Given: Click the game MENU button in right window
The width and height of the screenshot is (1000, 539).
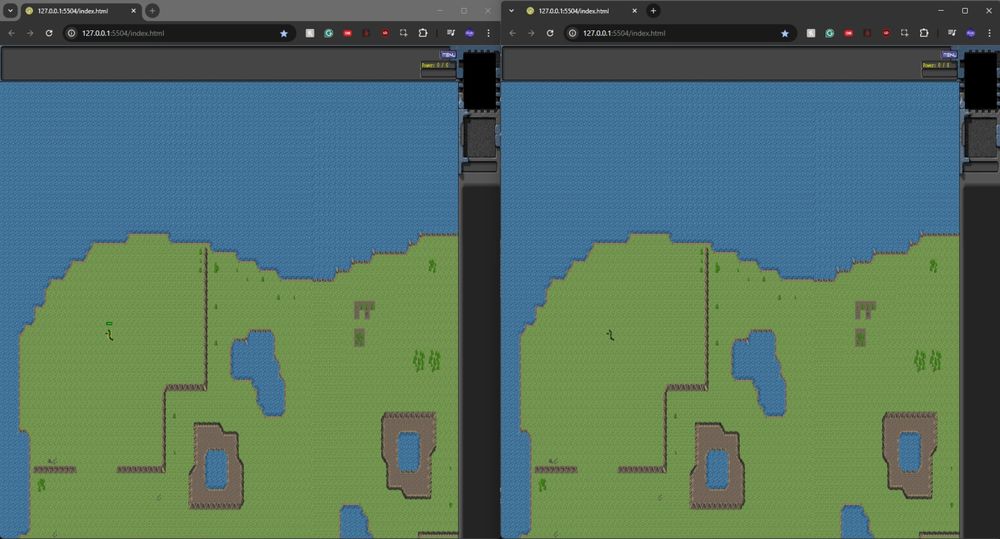Looking at the screenshot, I should pyautogui.click(x=950, y=55).
